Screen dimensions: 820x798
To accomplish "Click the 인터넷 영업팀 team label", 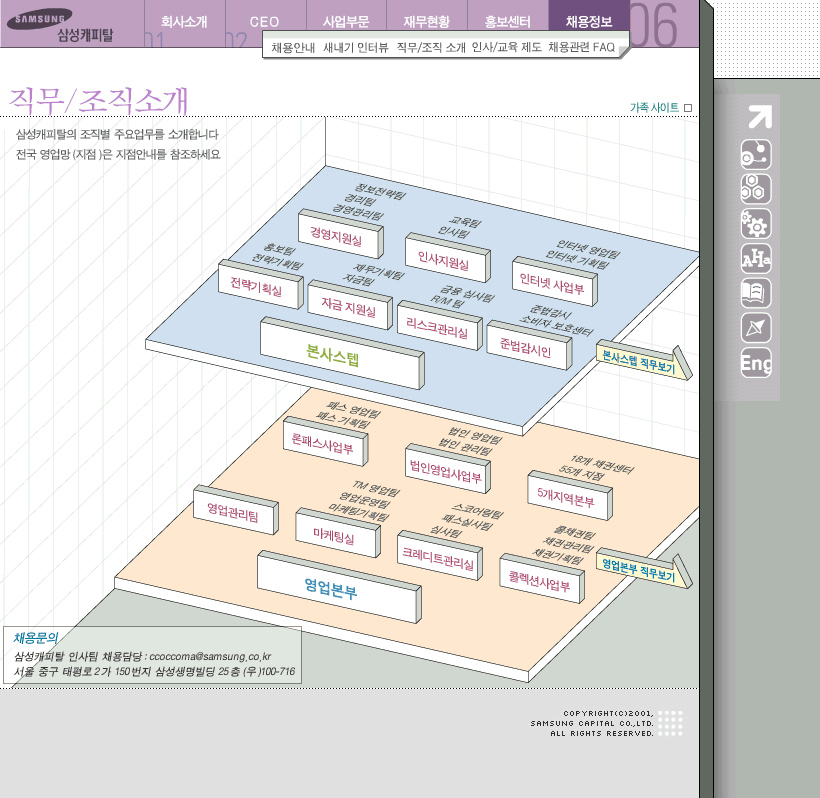I will pos(588,249).
